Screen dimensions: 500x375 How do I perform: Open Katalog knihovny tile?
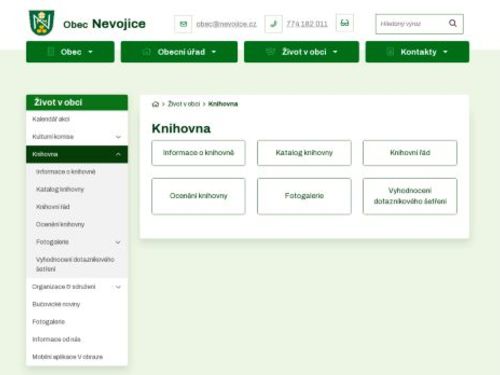304,153
